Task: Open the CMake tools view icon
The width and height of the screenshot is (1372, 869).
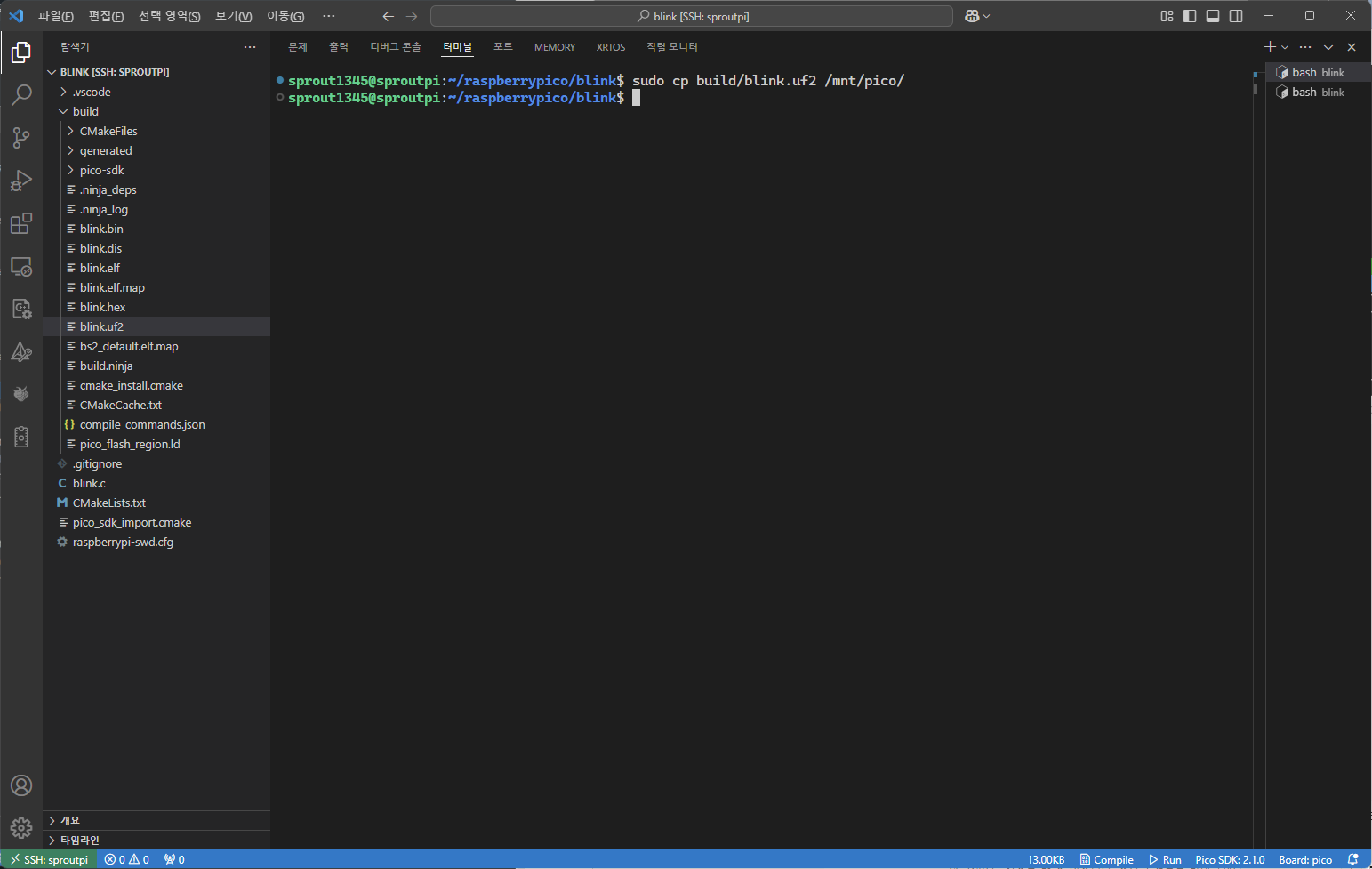Action: point(21,351)
